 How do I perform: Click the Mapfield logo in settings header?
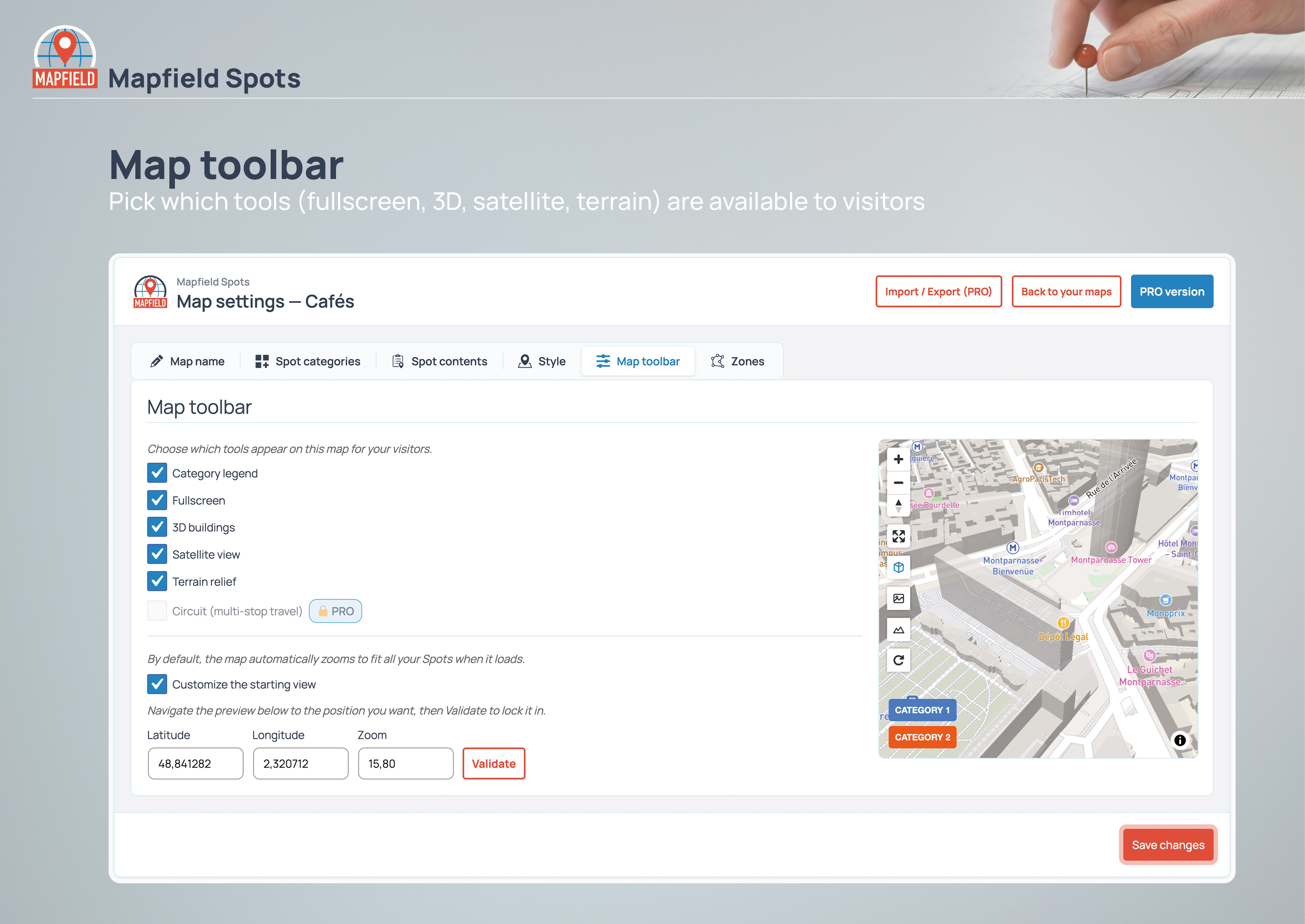click(150, 293)
